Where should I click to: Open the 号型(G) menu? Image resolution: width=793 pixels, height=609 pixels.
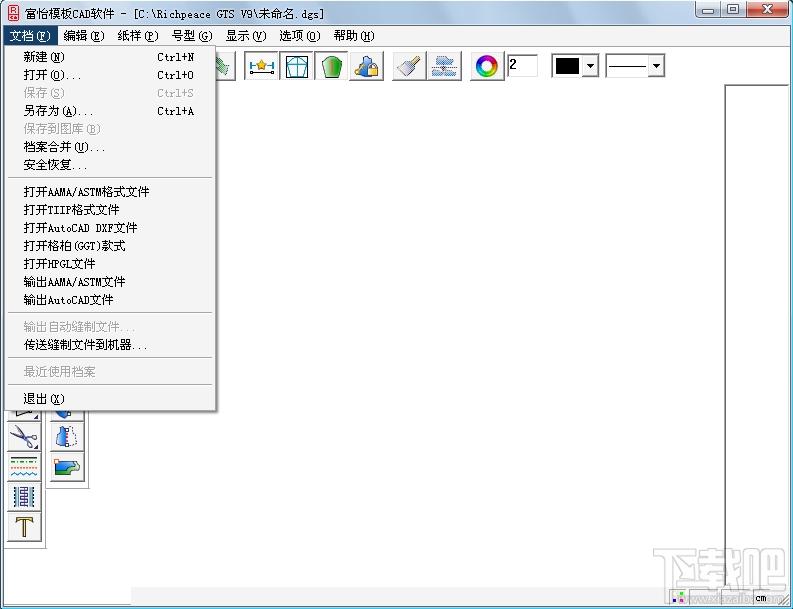[192, 36]
